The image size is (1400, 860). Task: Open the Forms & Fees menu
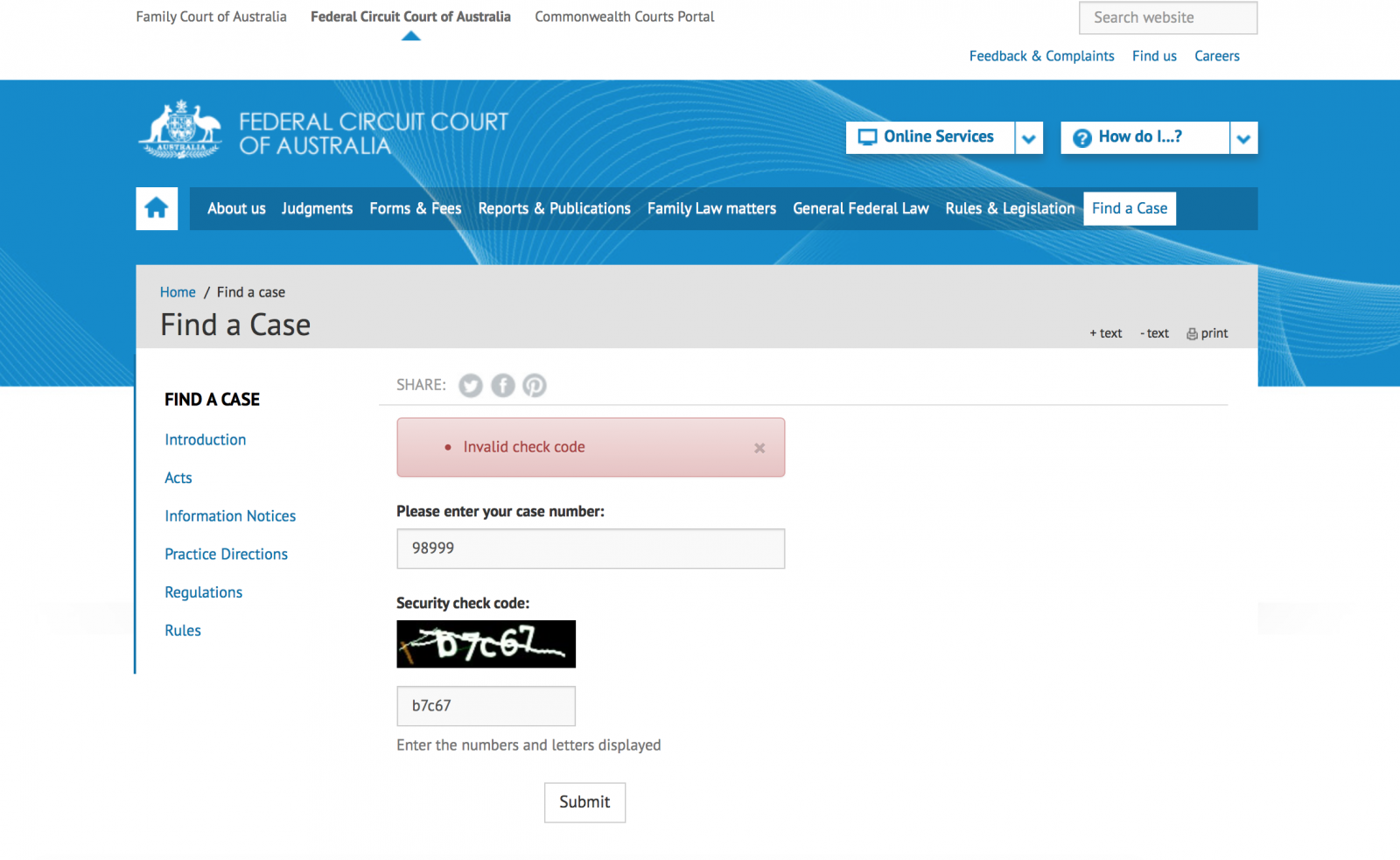[416, 208]
